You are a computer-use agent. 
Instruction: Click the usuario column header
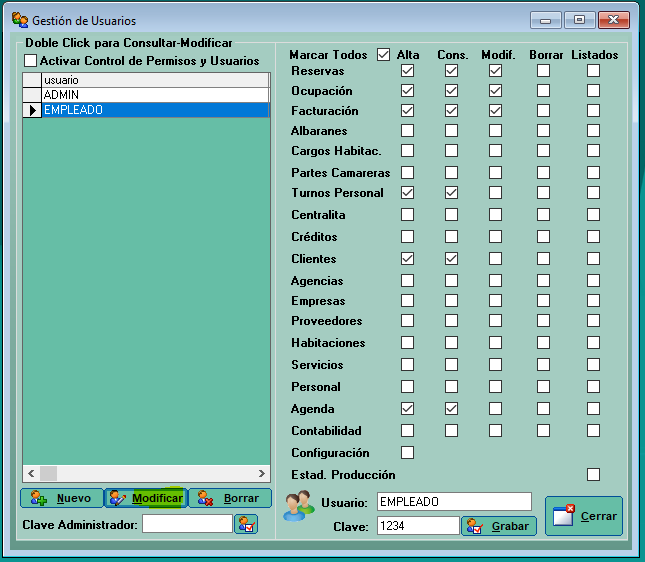(155, 80)
